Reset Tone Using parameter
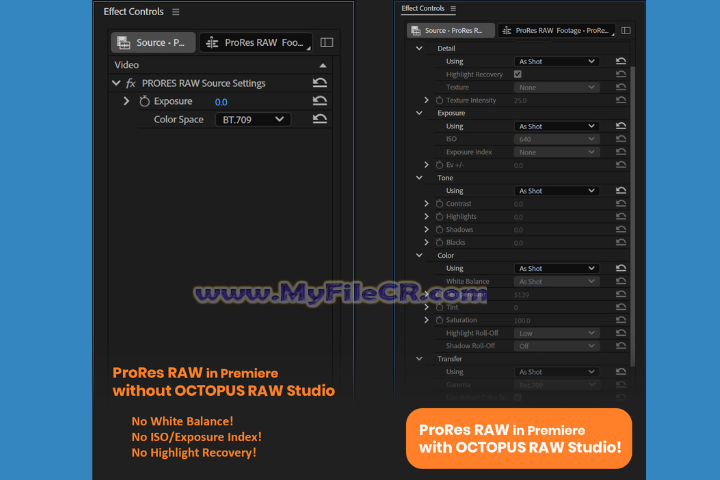The height and width of the screenshot is (480, 720). point(621,190)
